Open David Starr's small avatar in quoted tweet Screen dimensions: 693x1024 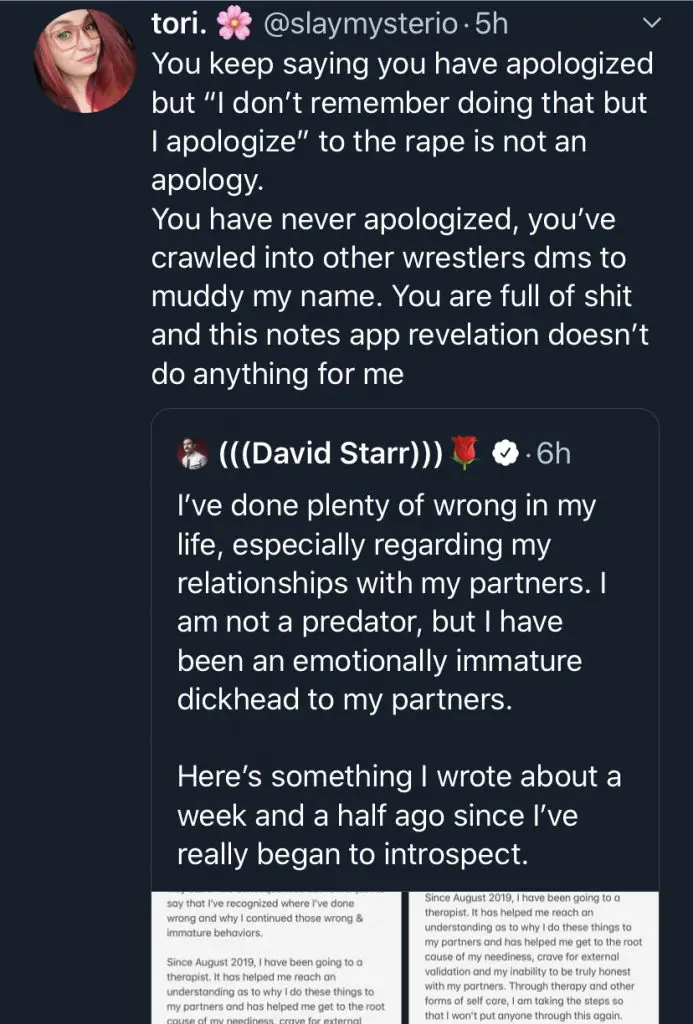(195, 454)
